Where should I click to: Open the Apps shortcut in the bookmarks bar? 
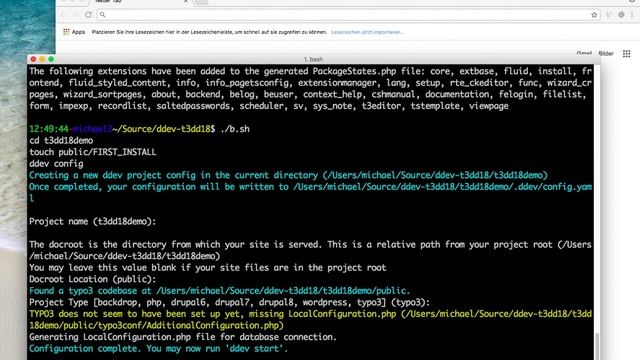coord(74,32)
